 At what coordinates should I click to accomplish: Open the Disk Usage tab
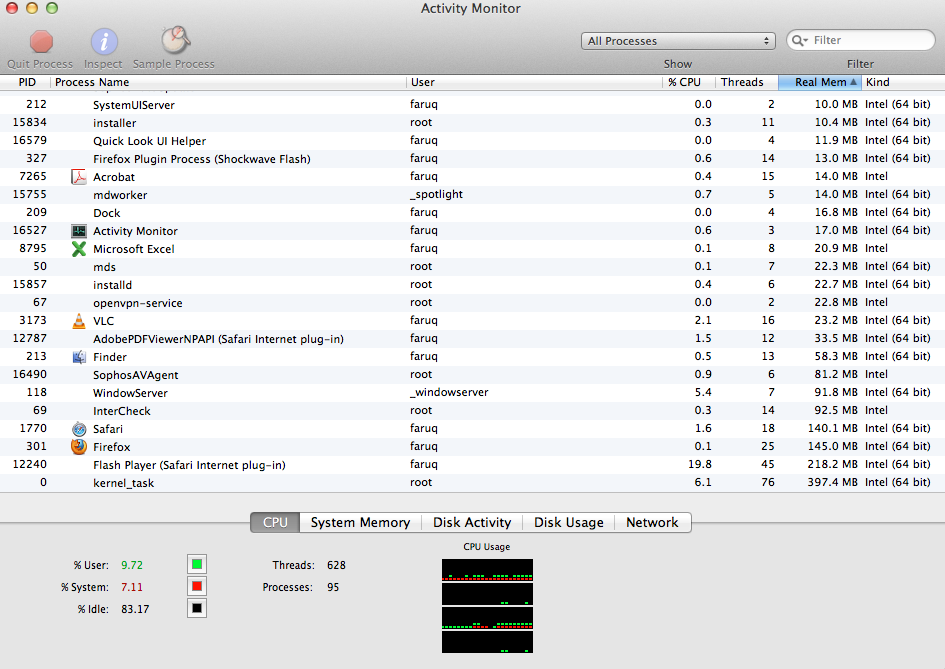pyautogui.click(x=568, y=523)
